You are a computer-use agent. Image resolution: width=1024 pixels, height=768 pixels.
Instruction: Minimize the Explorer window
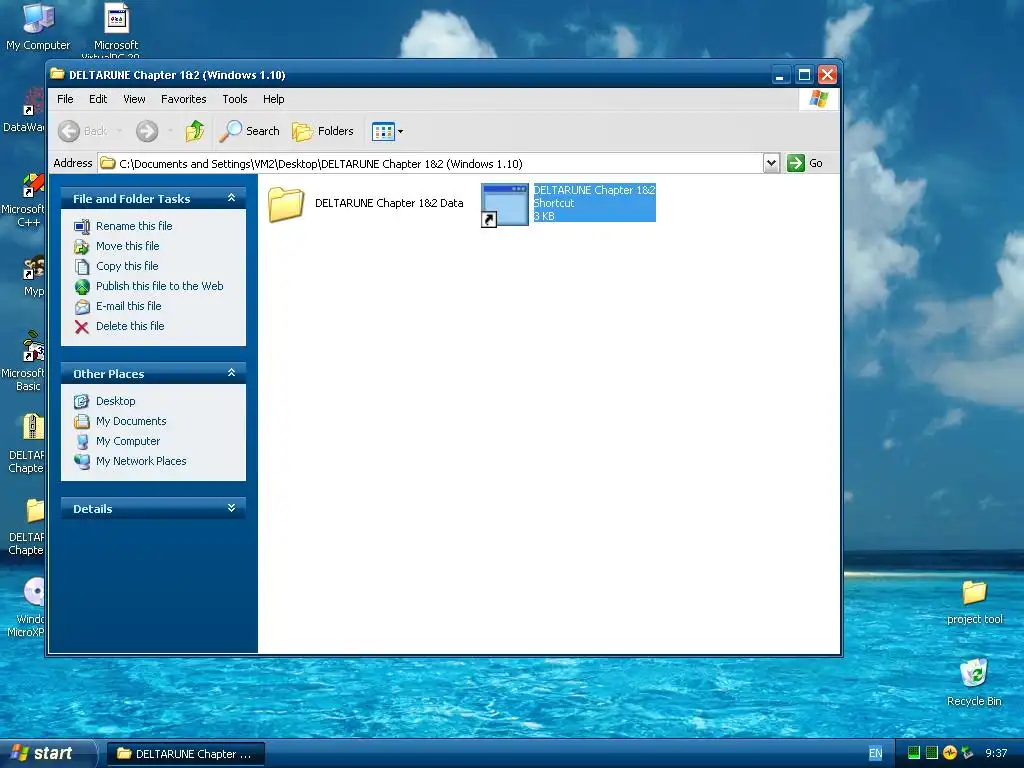coord(780,74)
